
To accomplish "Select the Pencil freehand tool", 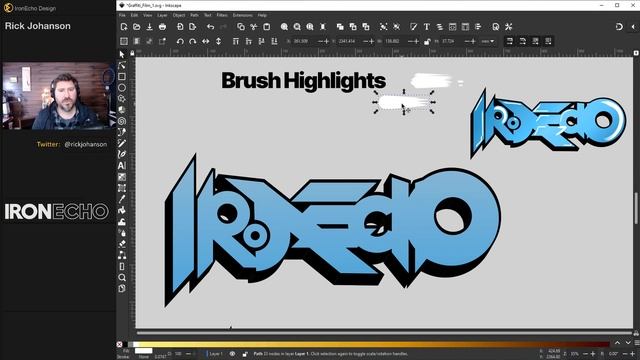I will point(122,143).
